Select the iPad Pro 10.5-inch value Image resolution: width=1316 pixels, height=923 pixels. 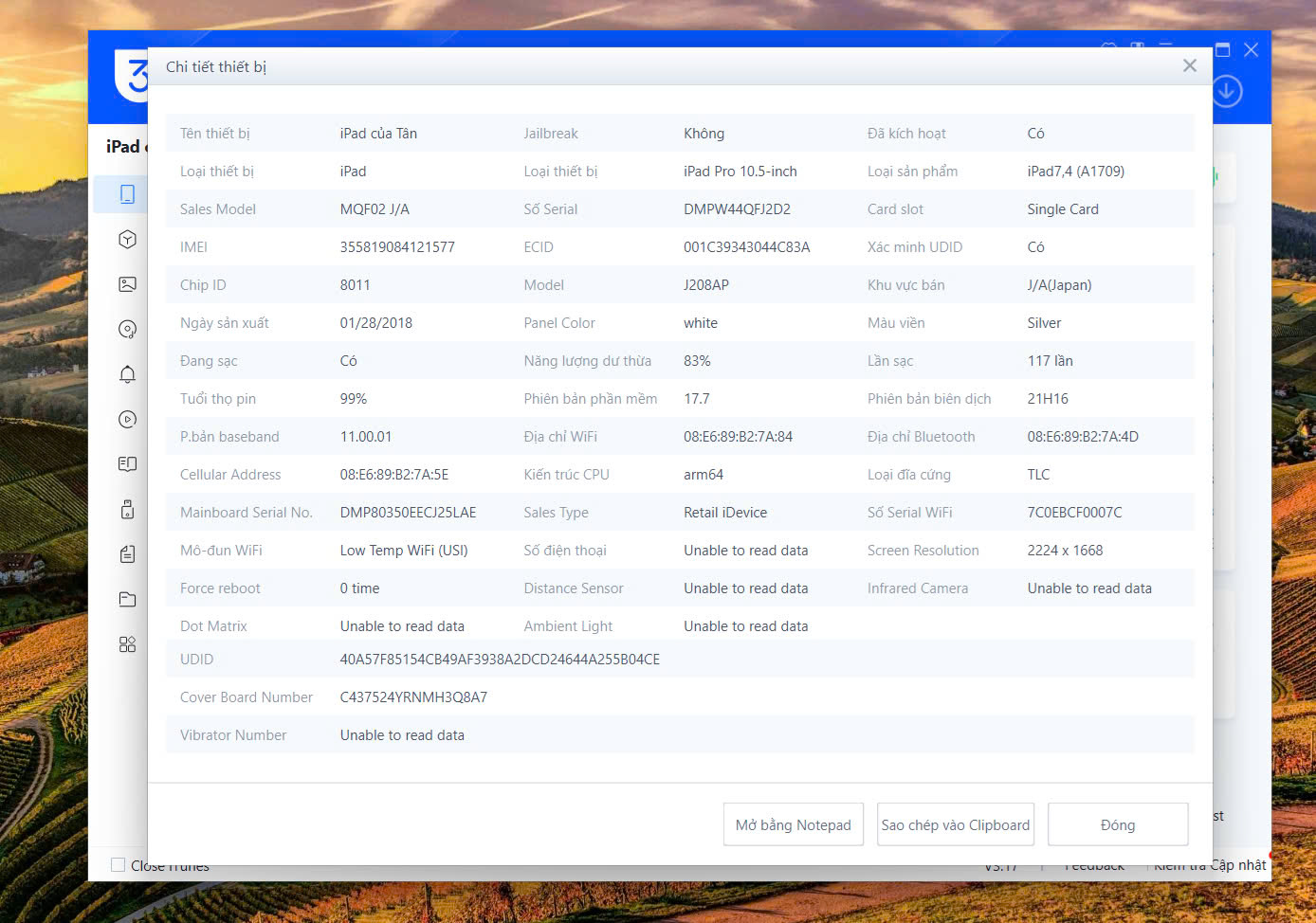[x=740, y=172]
